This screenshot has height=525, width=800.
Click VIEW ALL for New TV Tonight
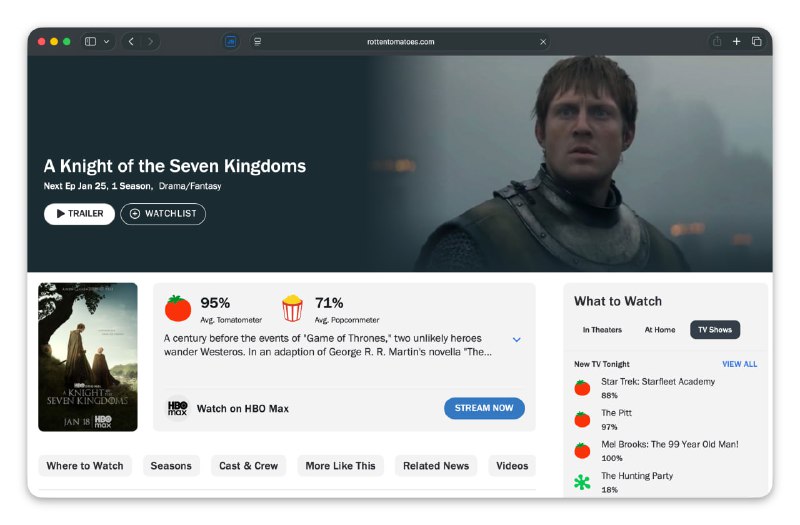(x=739, y=364)
